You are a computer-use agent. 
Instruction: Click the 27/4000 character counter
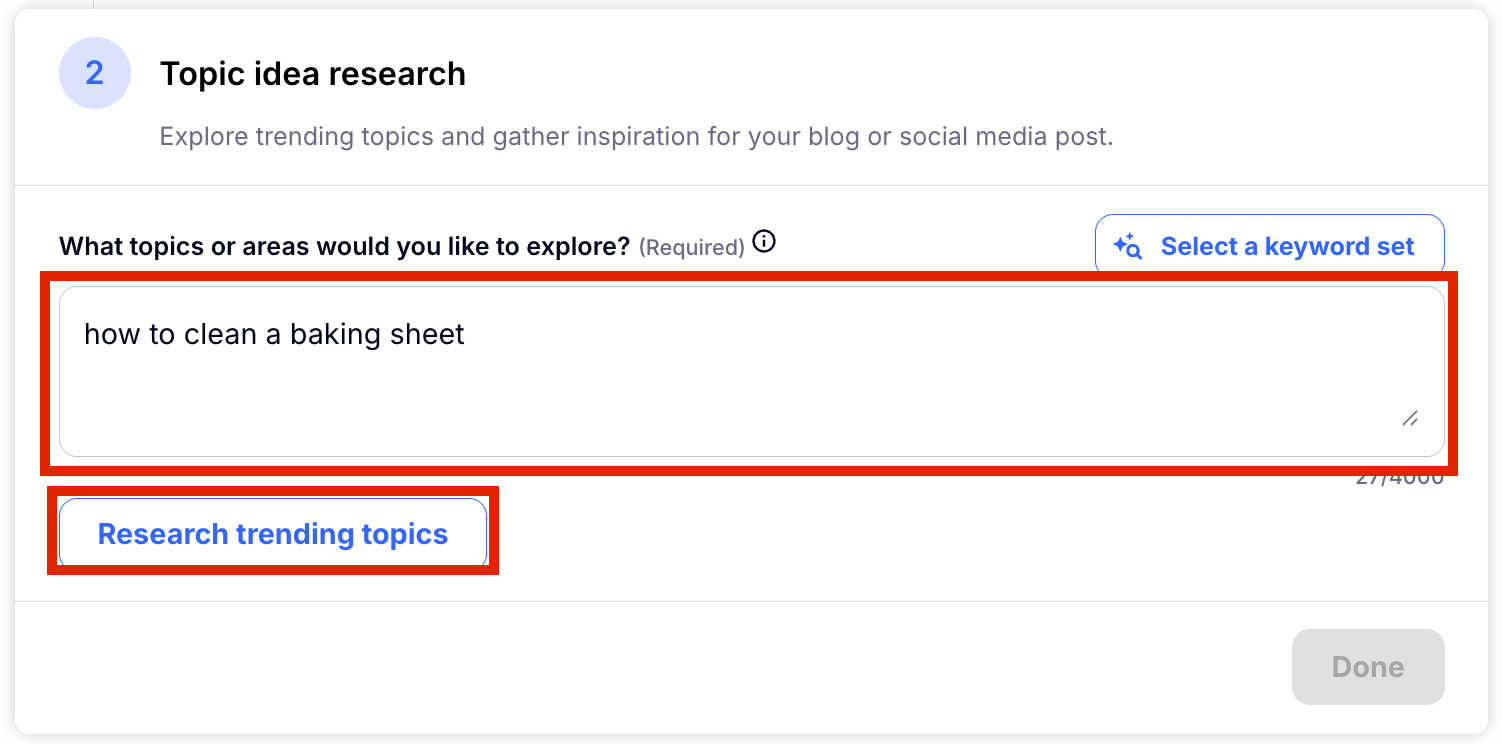(x=1399, y=478)
